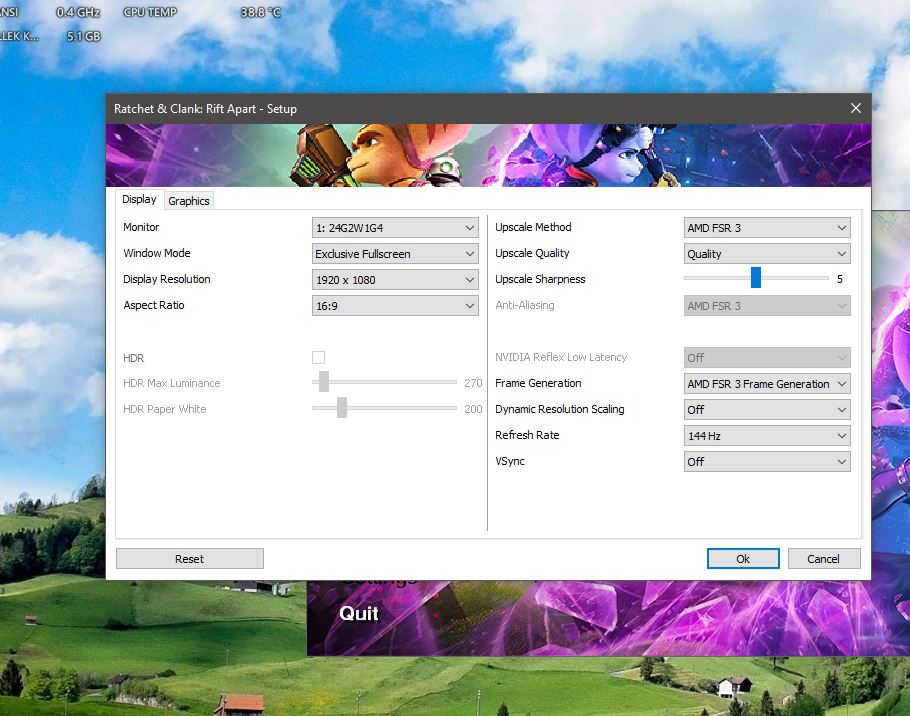This screenshot has width=910, height=716.
Task: Click the Display Resolution label
Action: (167, 279)
